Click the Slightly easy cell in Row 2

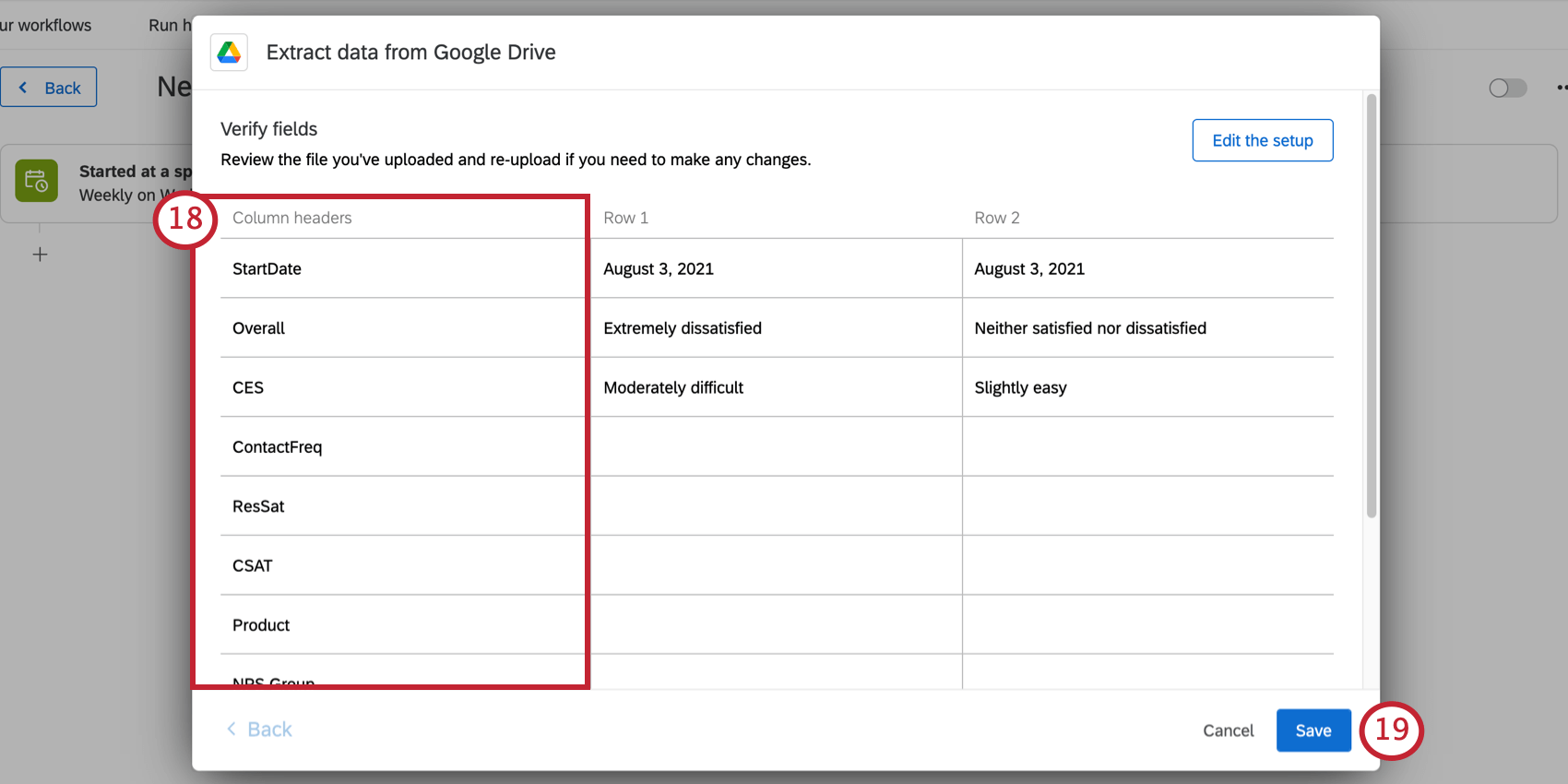click(x=1148, y=387)
